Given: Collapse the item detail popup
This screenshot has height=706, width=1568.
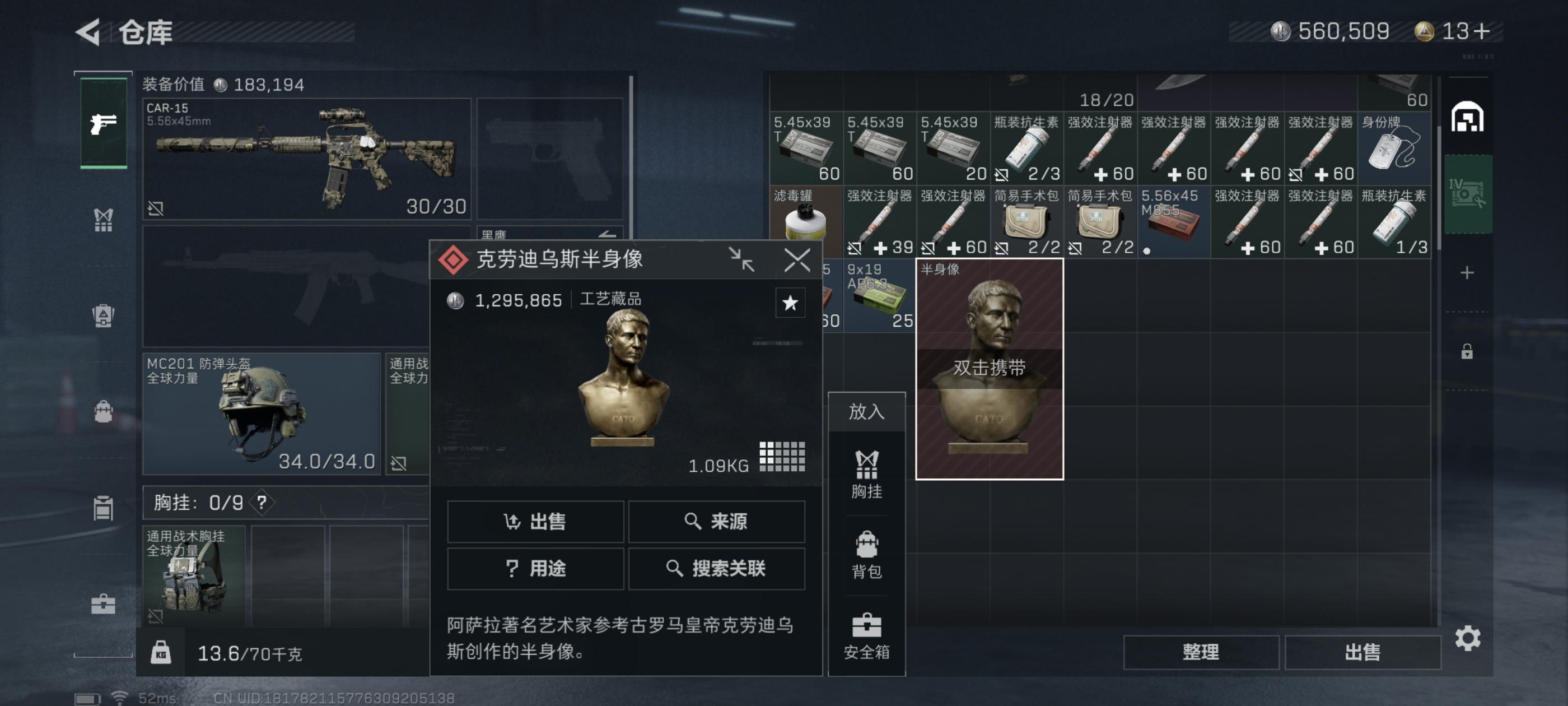Looking at the screenshot, I should point(741,260).
